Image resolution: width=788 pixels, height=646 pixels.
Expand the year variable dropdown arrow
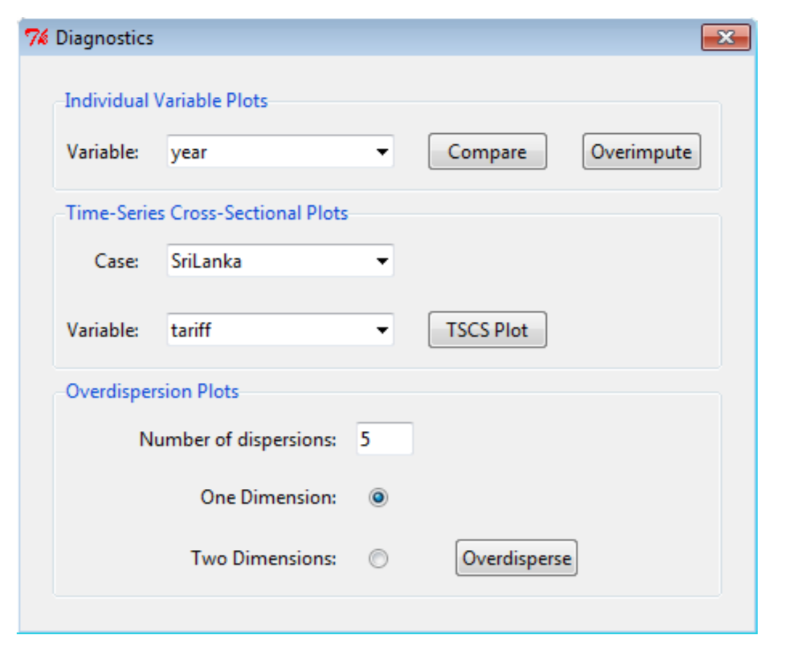click(381, 153)
